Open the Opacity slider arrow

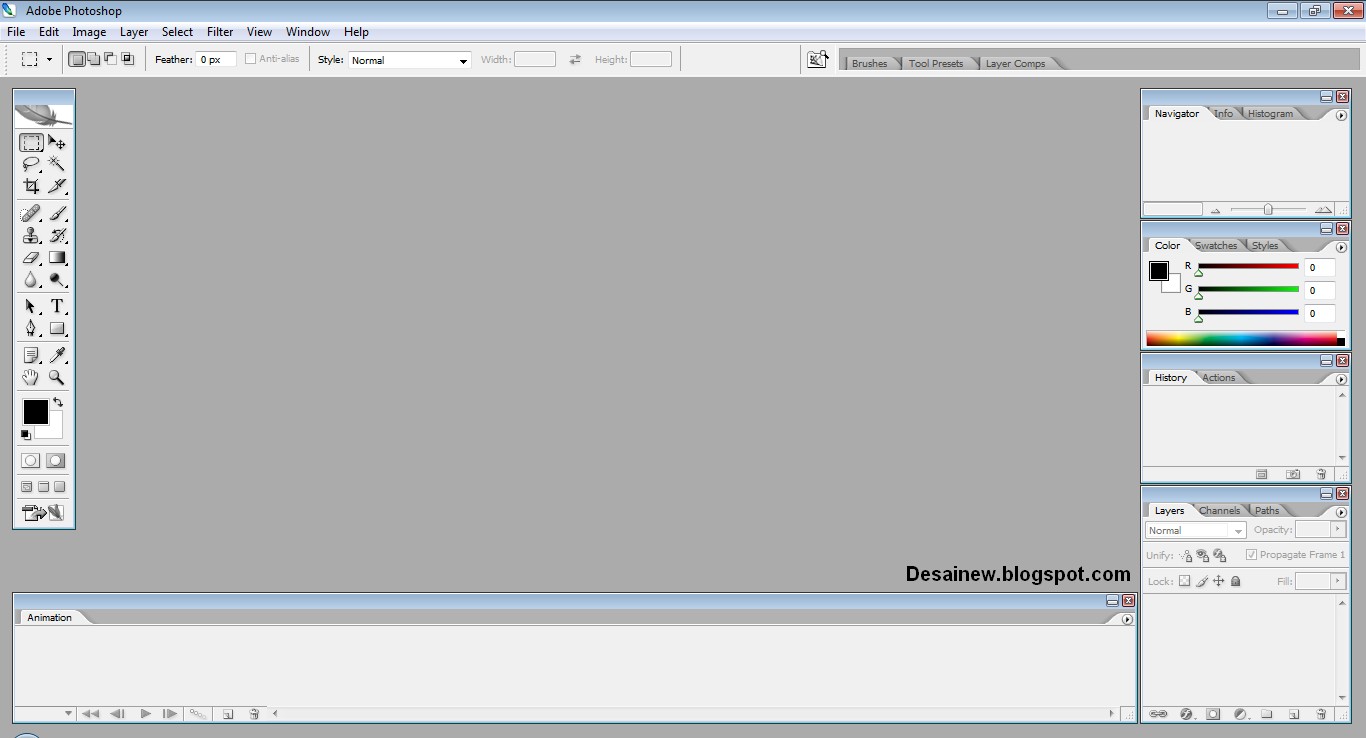(1338, 529)
